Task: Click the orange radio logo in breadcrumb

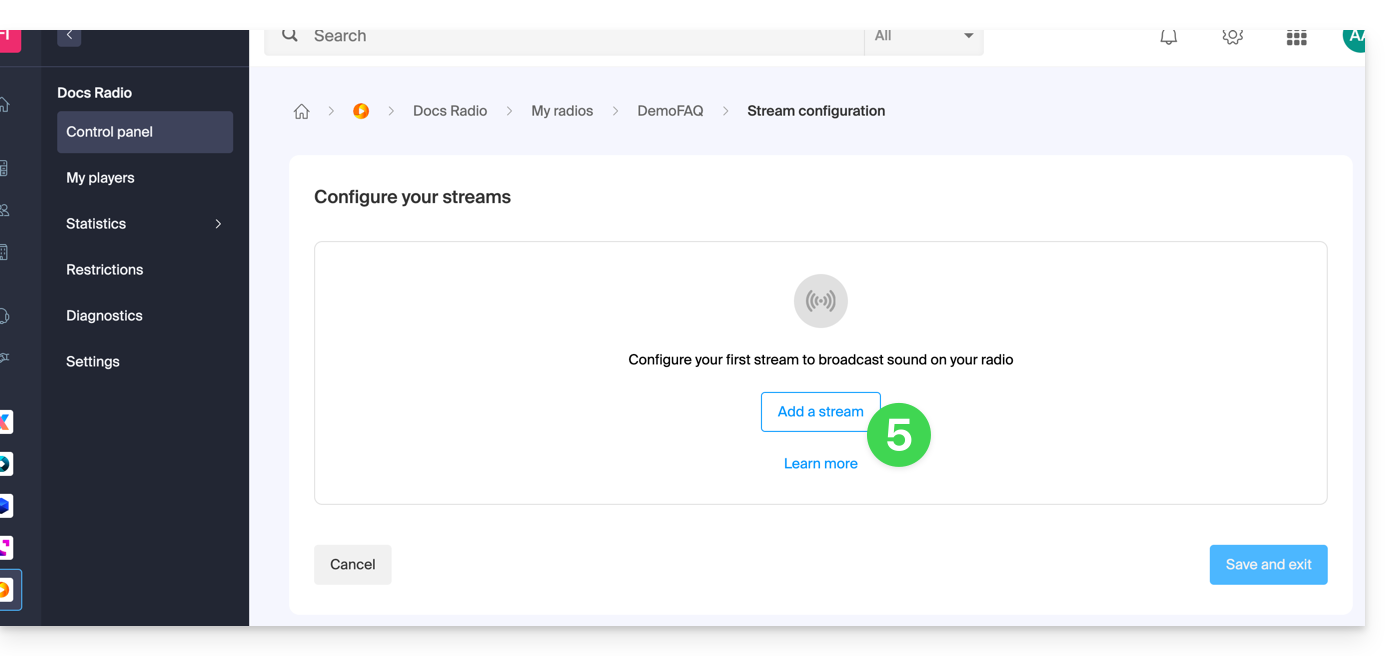Action: (361, 111)
